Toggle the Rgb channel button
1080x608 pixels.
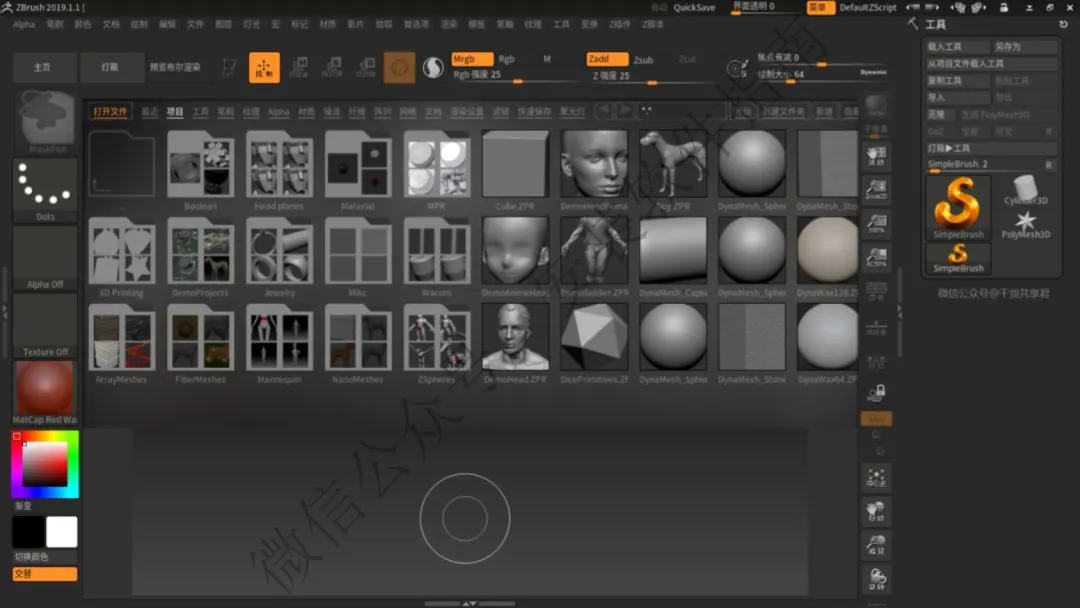[x=506, y=59]
